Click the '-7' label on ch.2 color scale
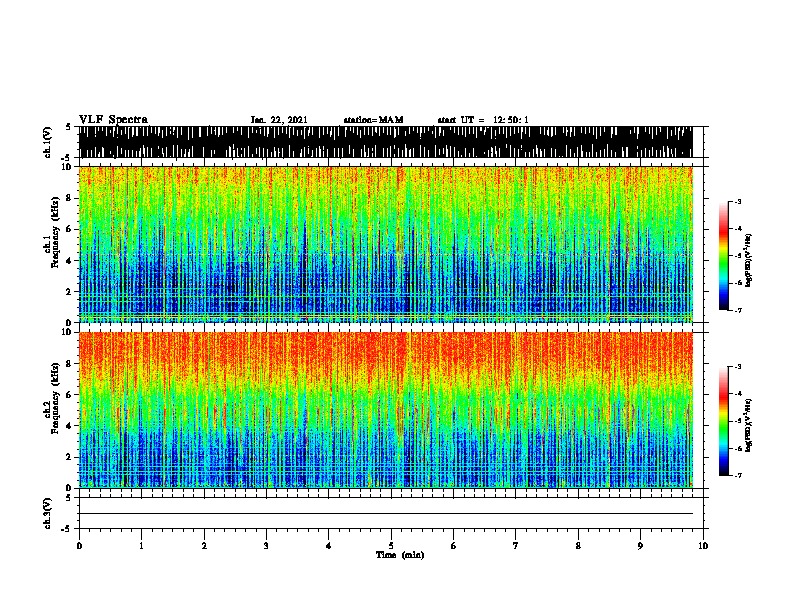 point(738,476)
